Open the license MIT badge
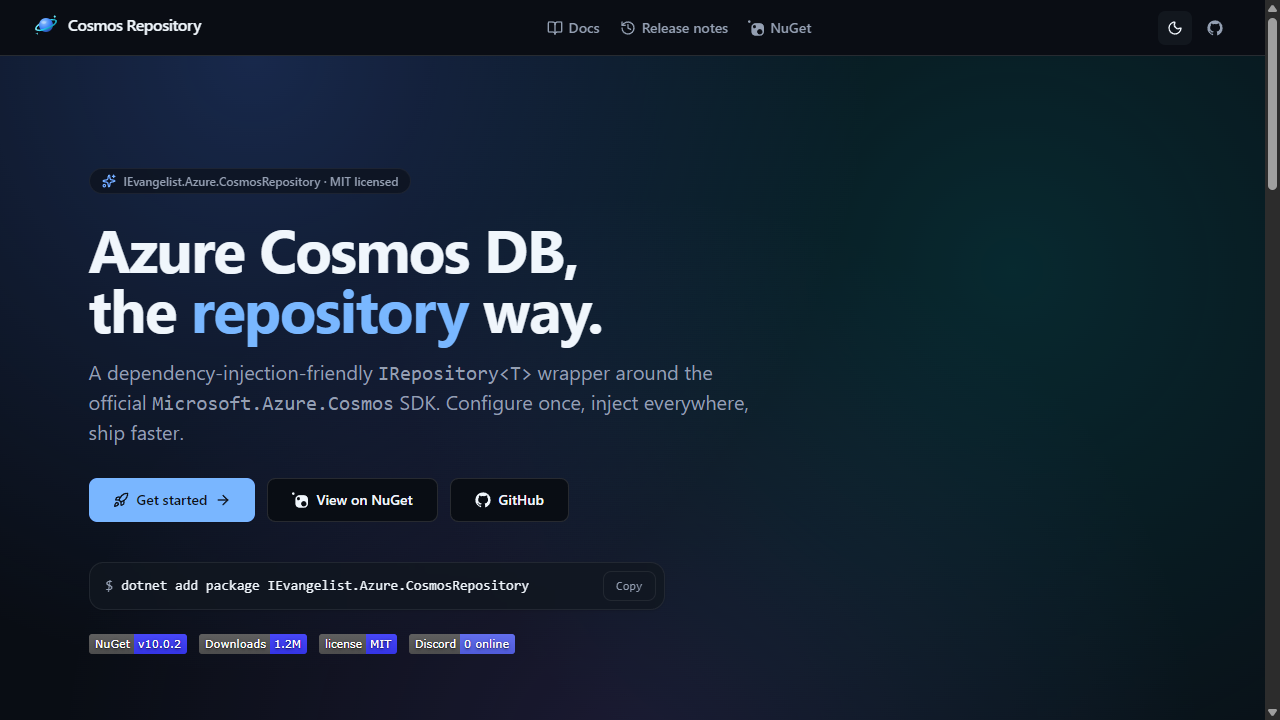 pyautogui.click(x=358, y=644)
